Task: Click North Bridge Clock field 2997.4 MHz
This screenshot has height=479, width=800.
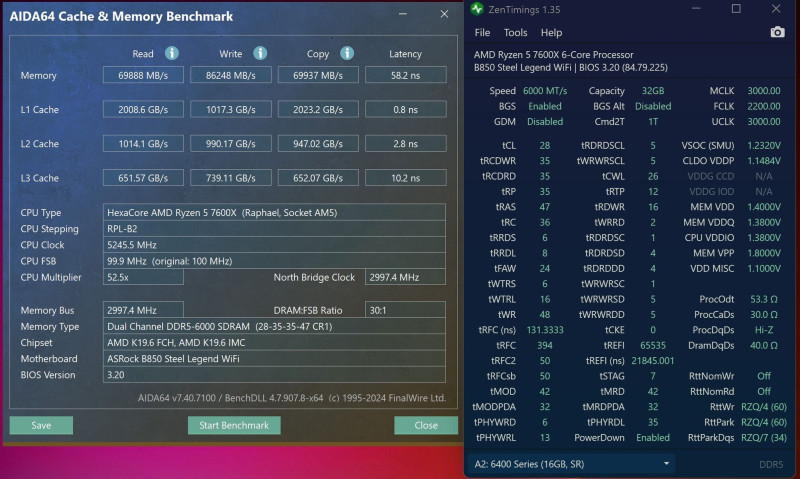Action: point(405,277)
